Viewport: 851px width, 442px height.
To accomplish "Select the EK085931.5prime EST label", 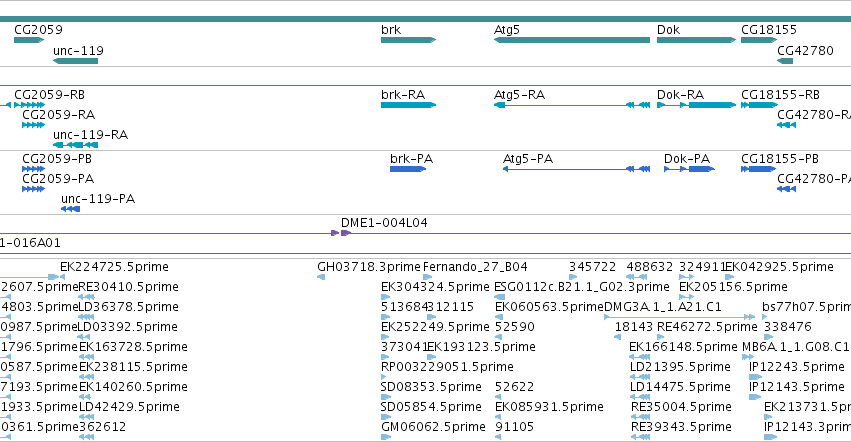I will coord(549,407).
